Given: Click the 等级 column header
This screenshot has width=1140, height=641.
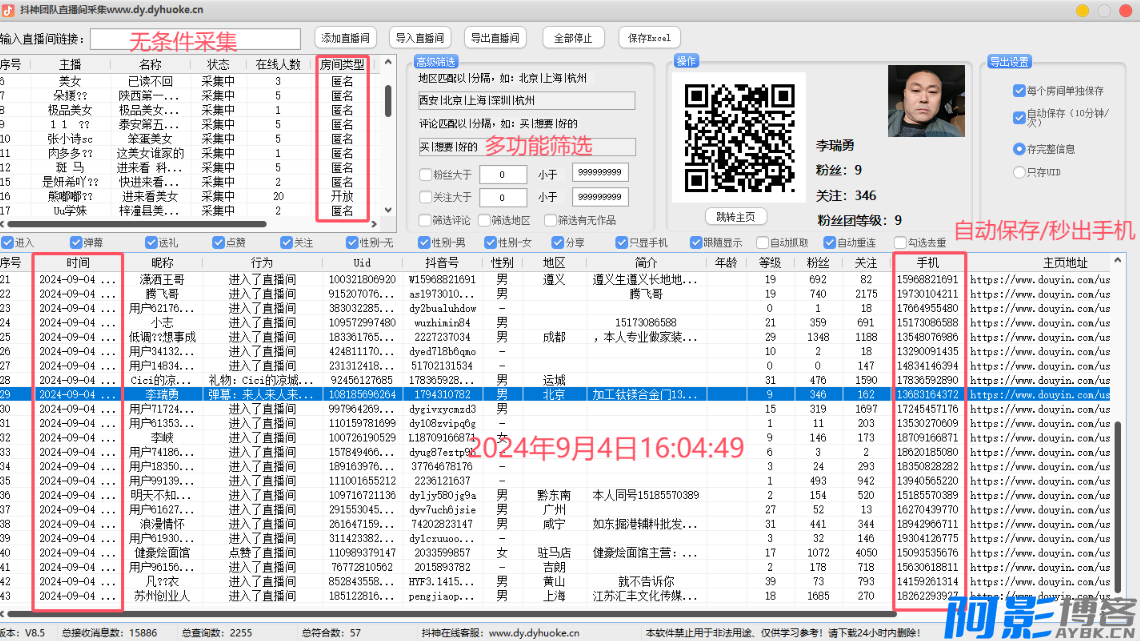Looking at the screenshot, I should click(770, 263).
